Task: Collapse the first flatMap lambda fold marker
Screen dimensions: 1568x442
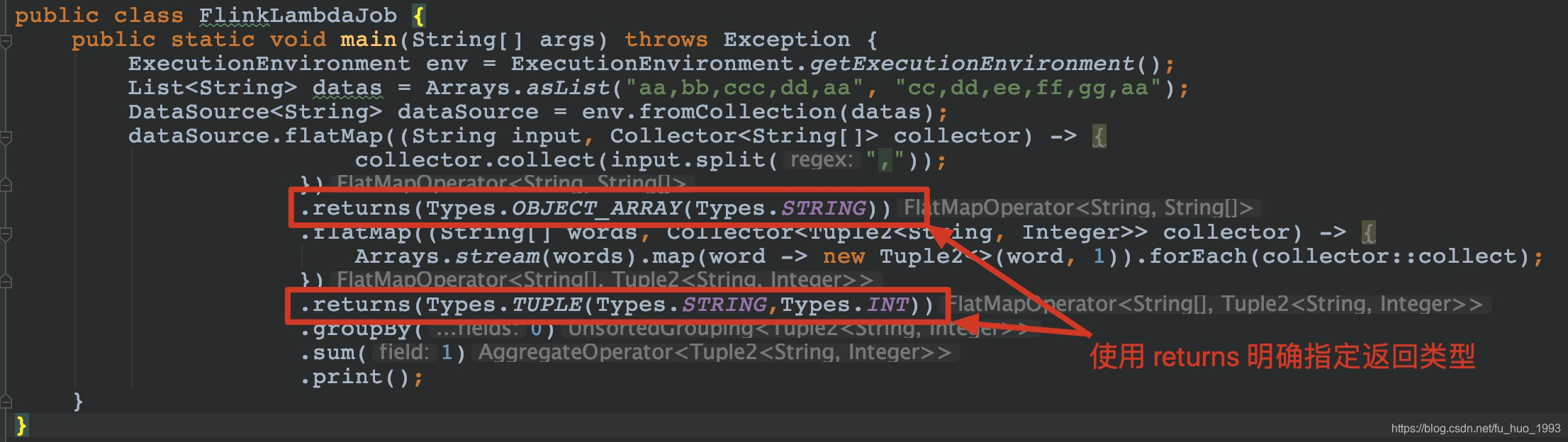Action: [x=6, y=138]
